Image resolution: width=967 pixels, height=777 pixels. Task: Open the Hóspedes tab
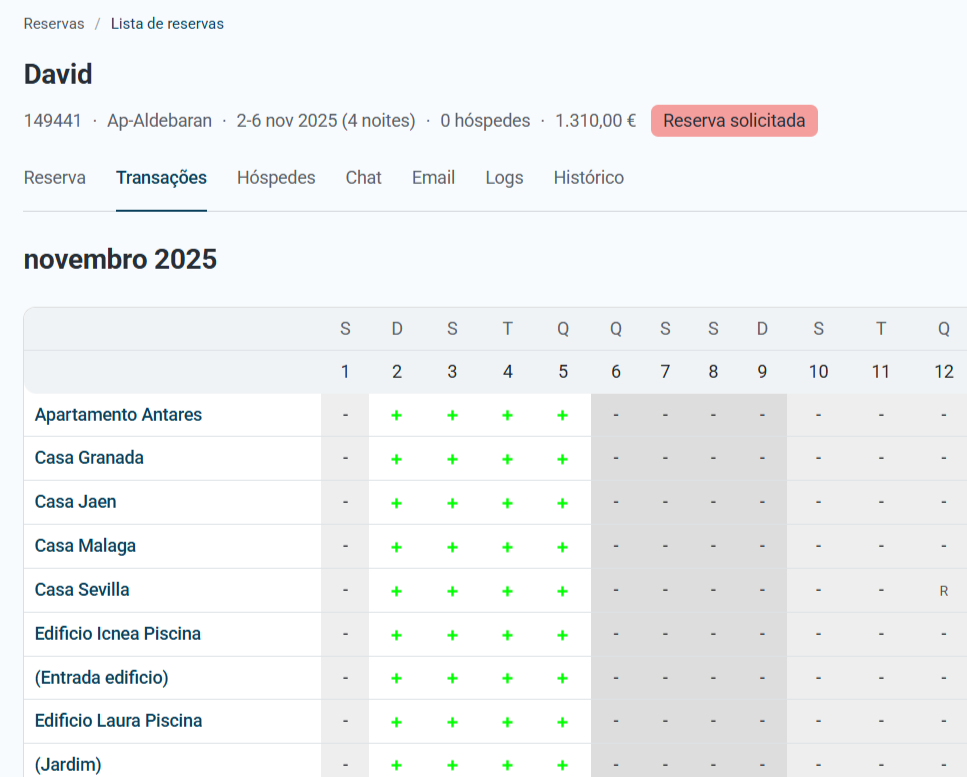tap(276, 178)
